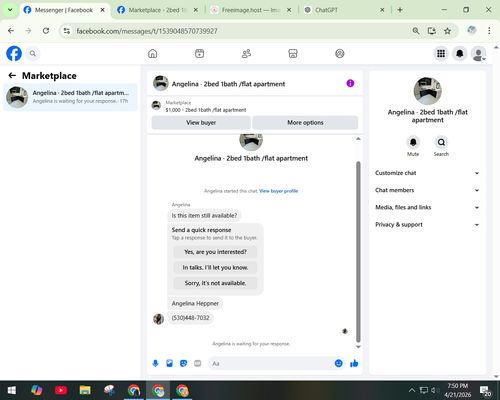
Task: Send quick reply 'Sorry, it's not available.'
Action: click(x=215, y=283)
